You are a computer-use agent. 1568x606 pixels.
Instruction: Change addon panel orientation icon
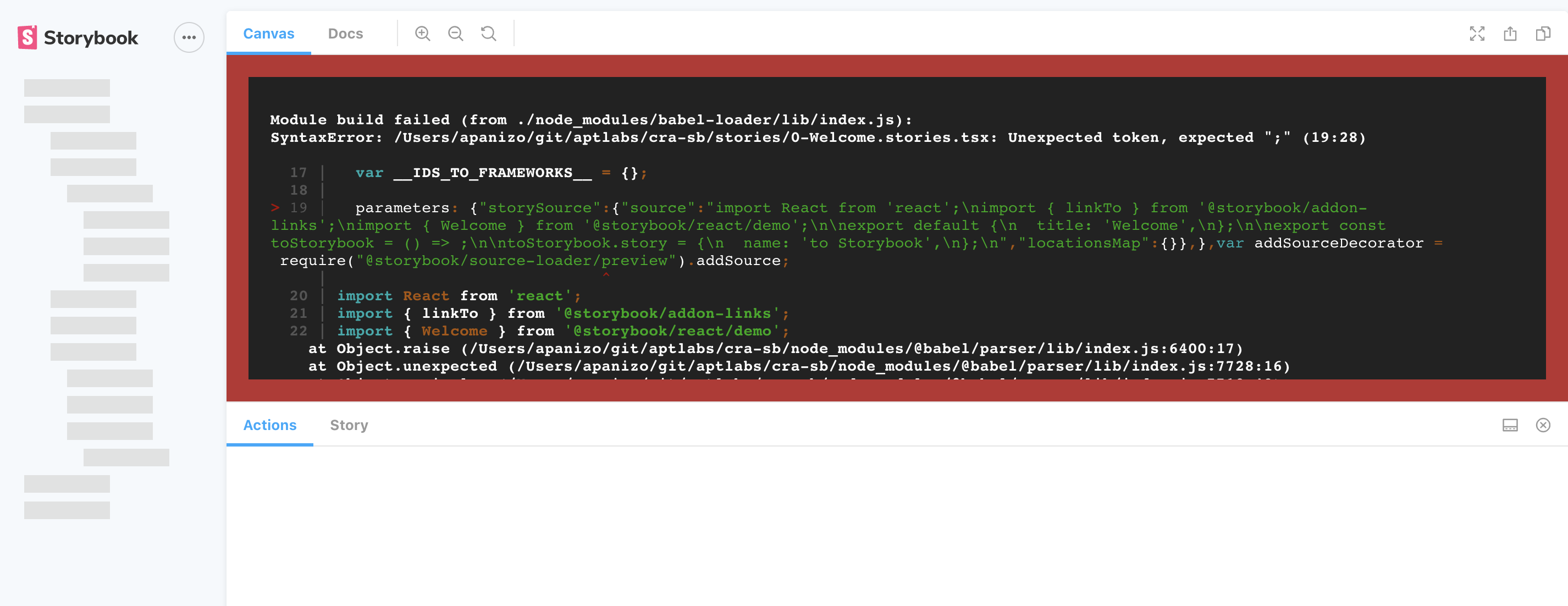[x=1510, y=425]
